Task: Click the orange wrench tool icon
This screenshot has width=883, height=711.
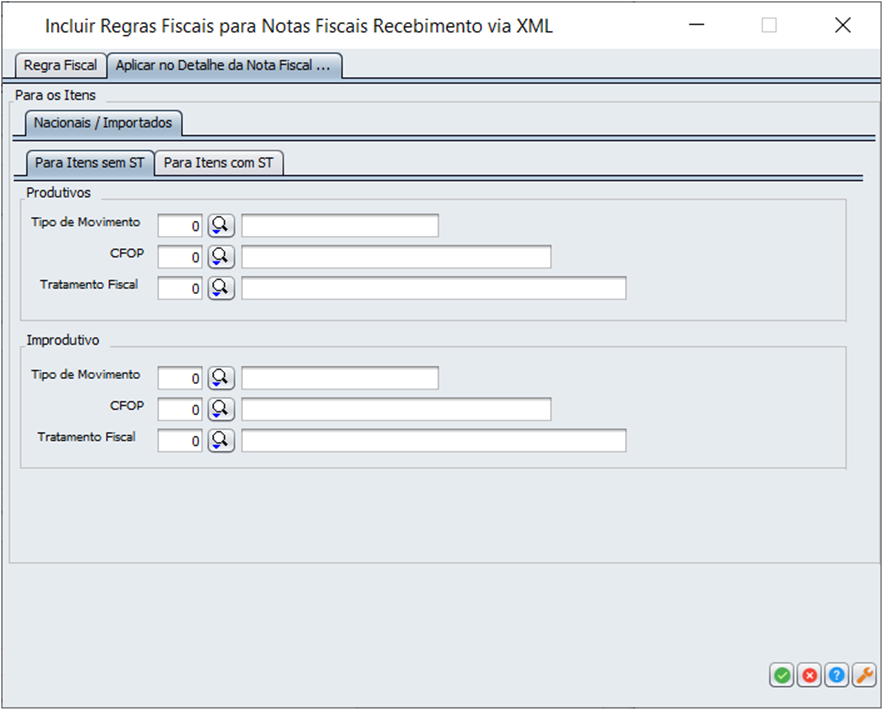Action: tap(863, 676)
